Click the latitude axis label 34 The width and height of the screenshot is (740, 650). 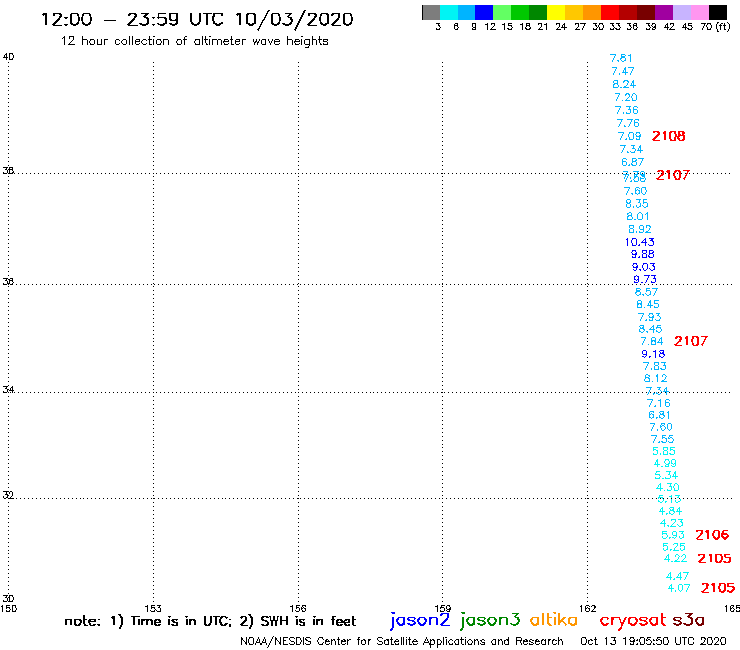pos(8,389)
